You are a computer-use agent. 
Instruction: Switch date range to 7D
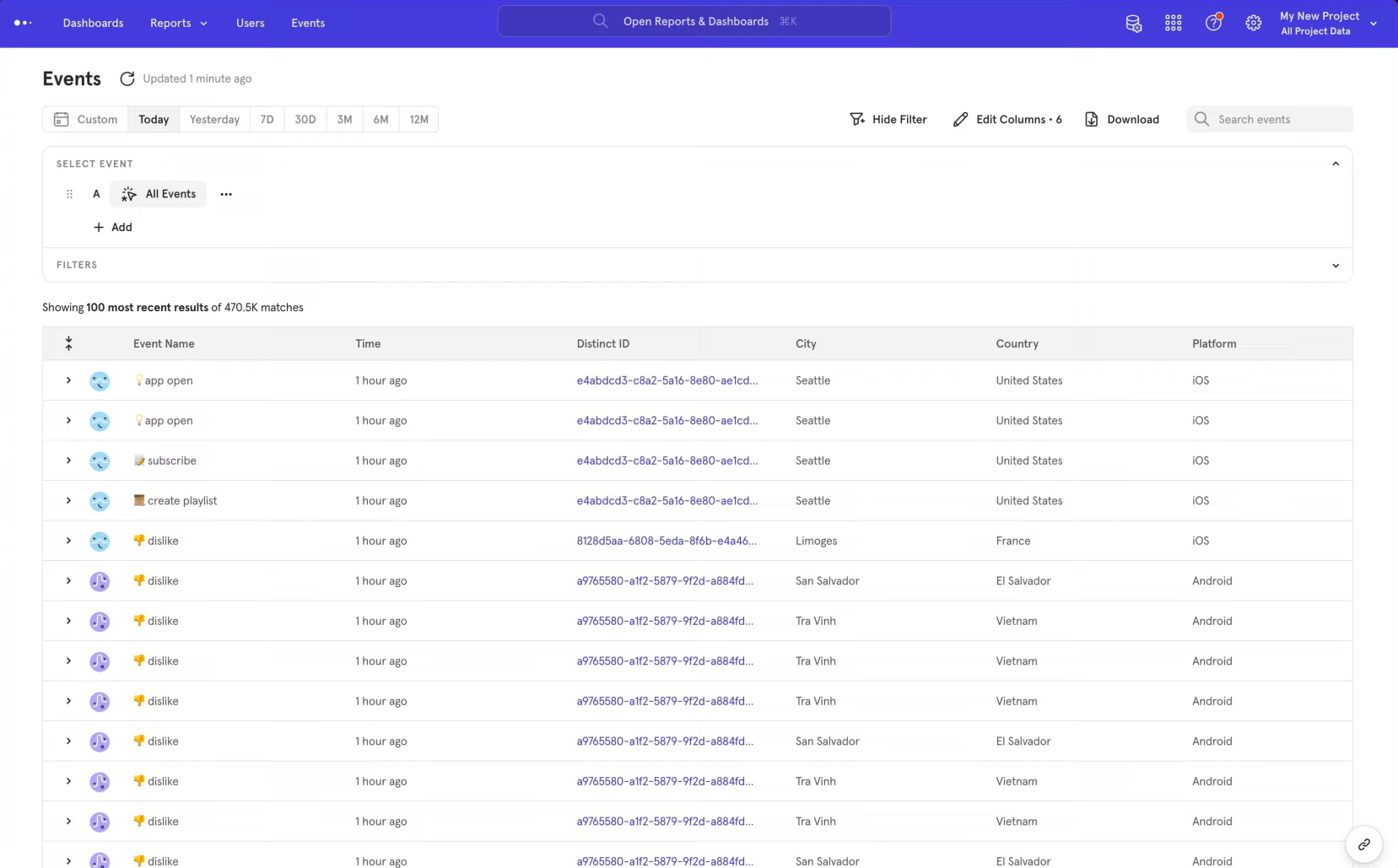(267, 120)
